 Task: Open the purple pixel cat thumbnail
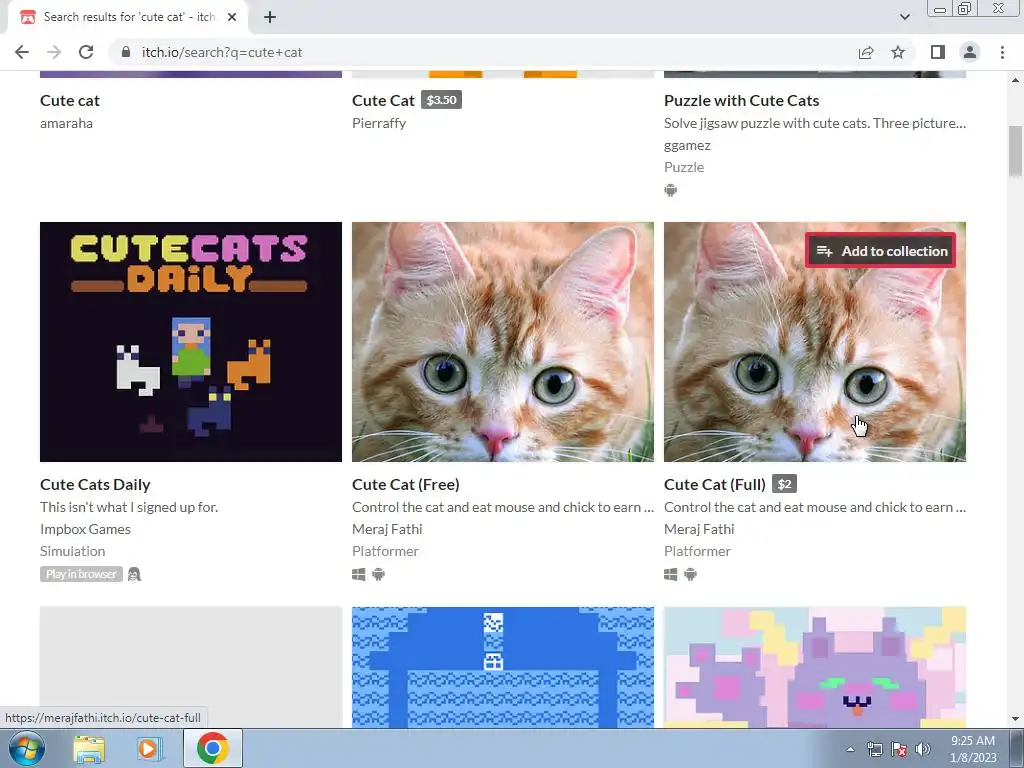pyautogui.click(x=815, y=667)
